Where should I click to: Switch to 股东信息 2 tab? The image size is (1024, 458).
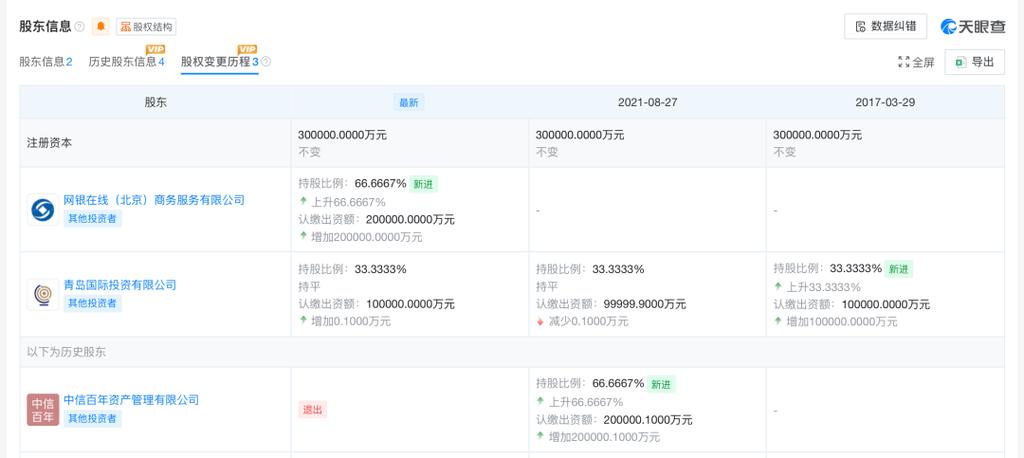pyautogui.click(x=46, y=61)
